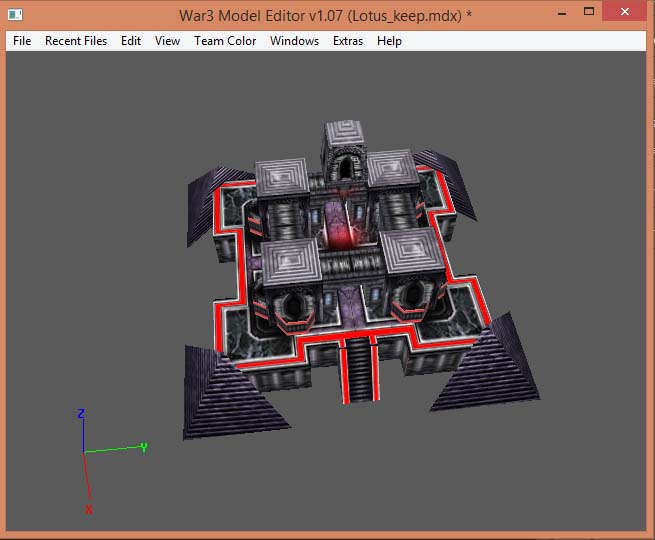Close the War3 Model Editor window
This screenshot has width=655, height=540.
point(625,11)
